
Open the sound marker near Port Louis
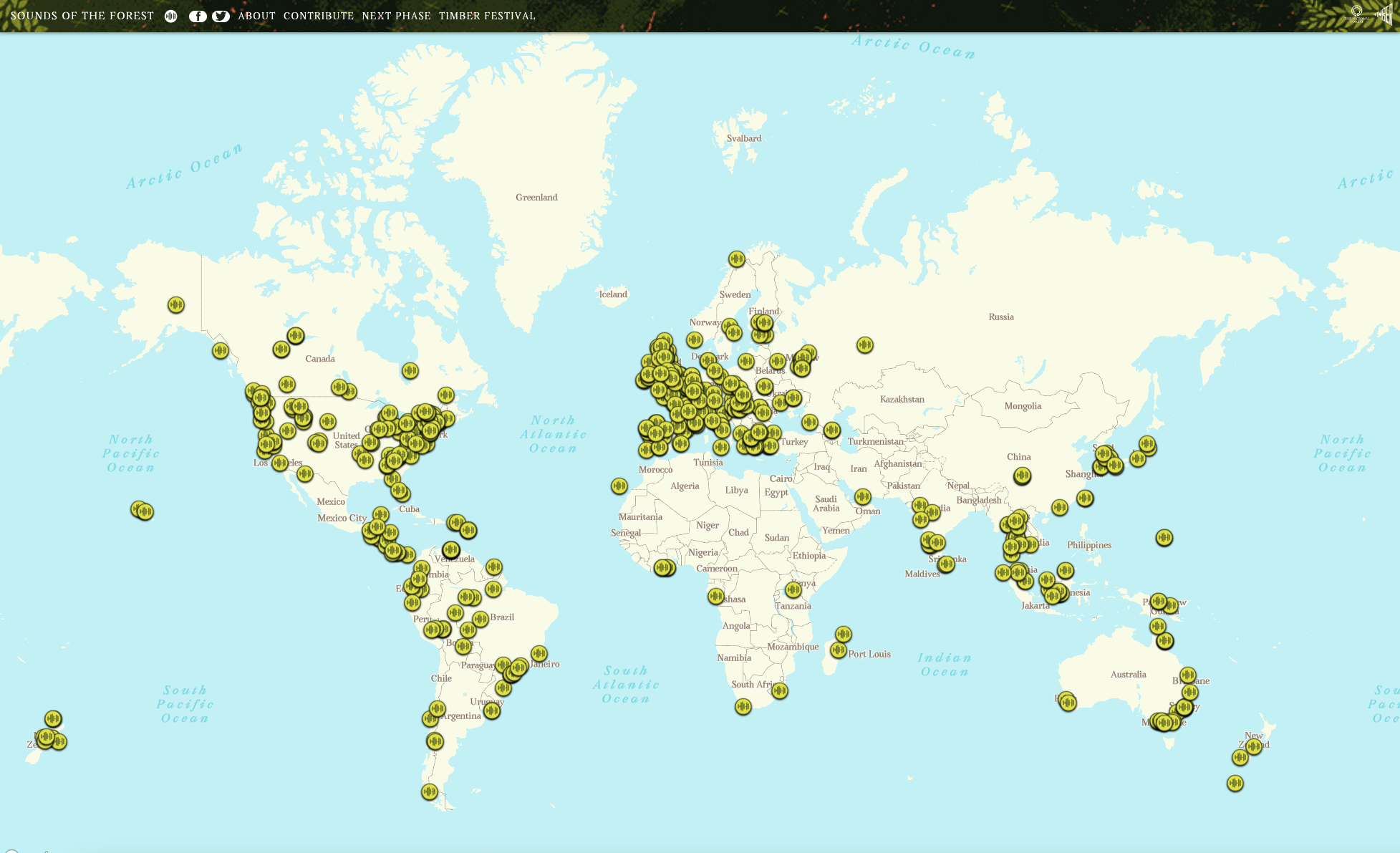point(839,650)
